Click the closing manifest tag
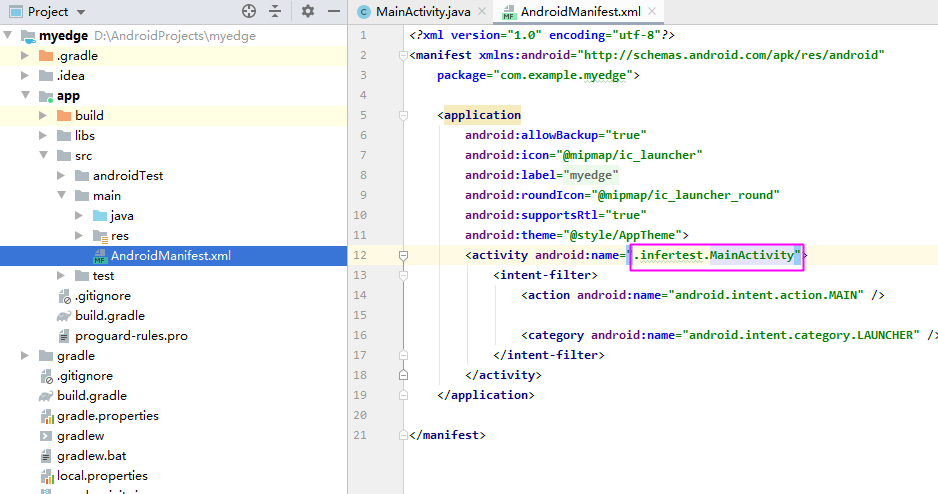The image size is (938, 494). click(x=447, y=435)
